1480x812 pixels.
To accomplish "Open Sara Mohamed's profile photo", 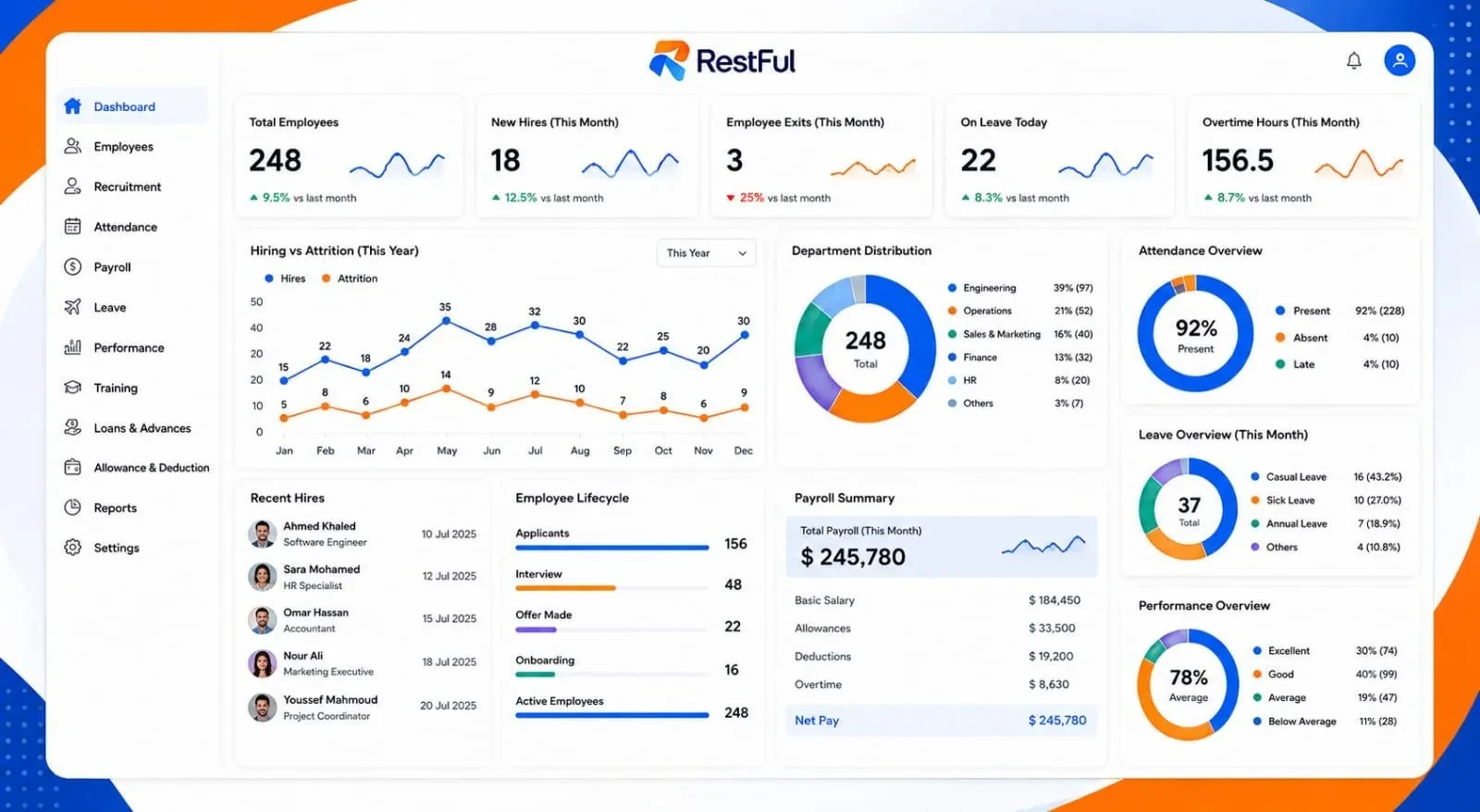I will [x=263, y=577].
